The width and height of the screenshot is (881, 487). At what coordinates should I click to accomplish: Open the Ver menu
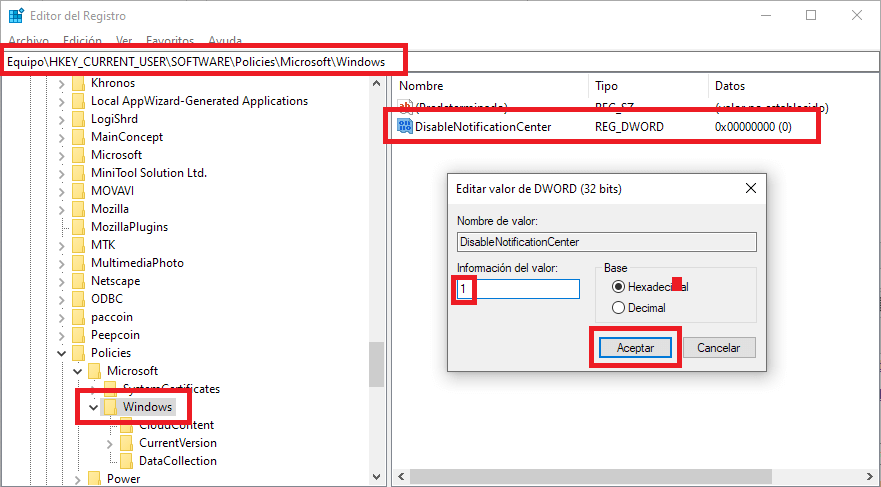[x=124, y=40]
